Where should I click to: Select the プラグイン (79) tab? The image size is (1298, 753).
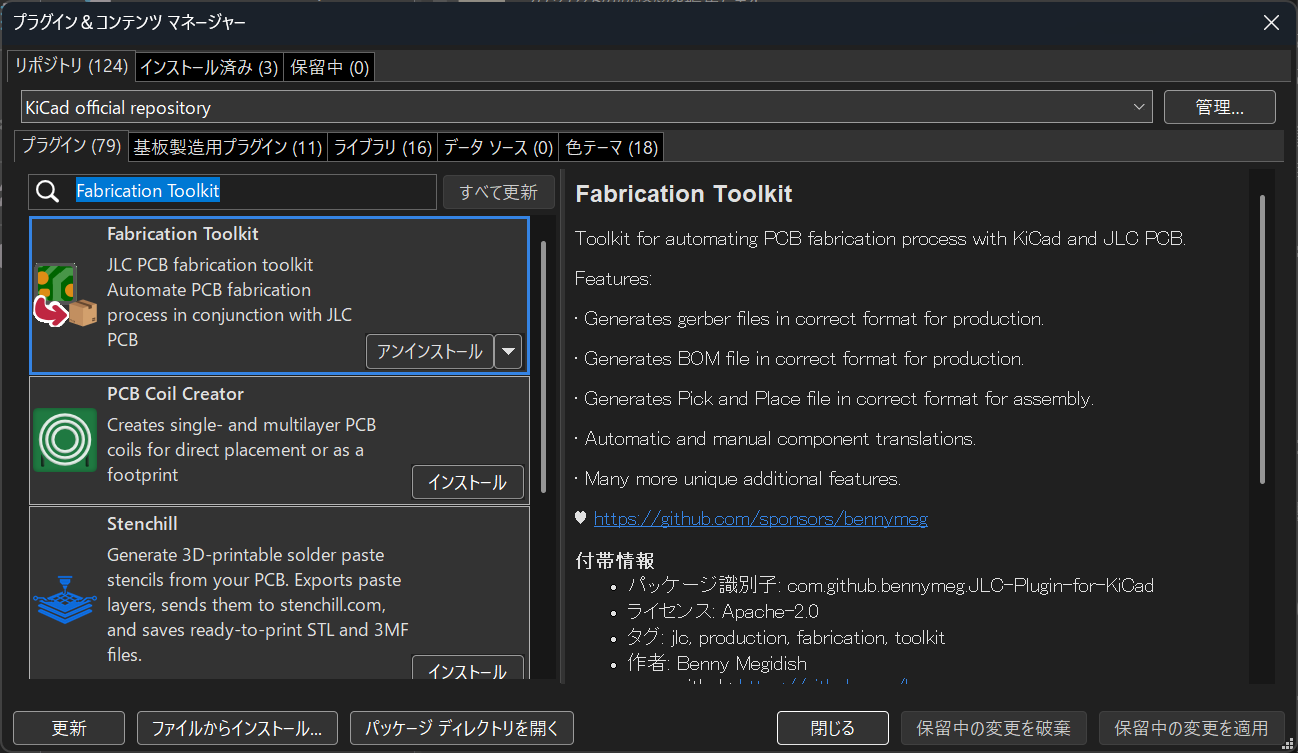point(71,146)
